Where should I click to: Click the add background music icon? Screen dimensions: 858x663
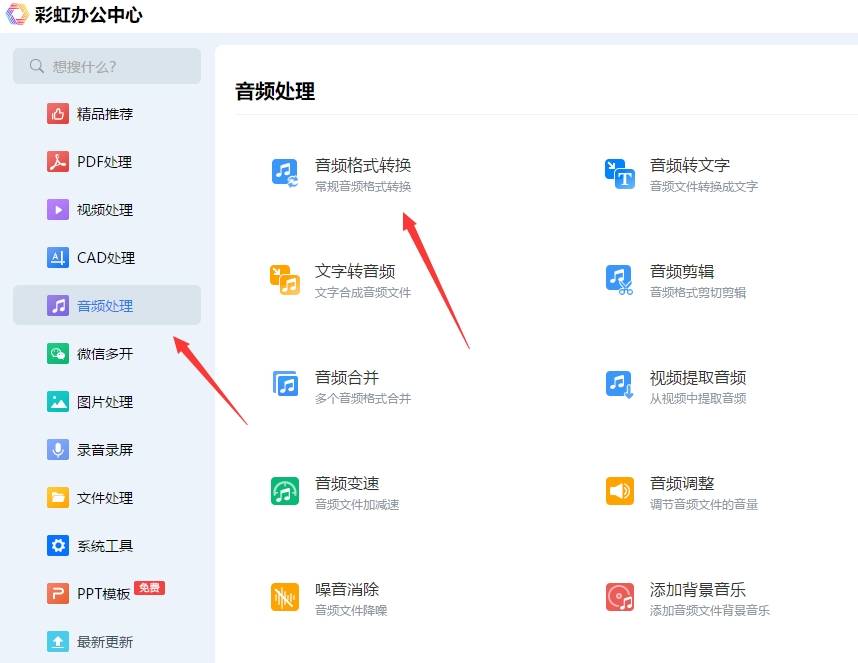pos(620,597)
